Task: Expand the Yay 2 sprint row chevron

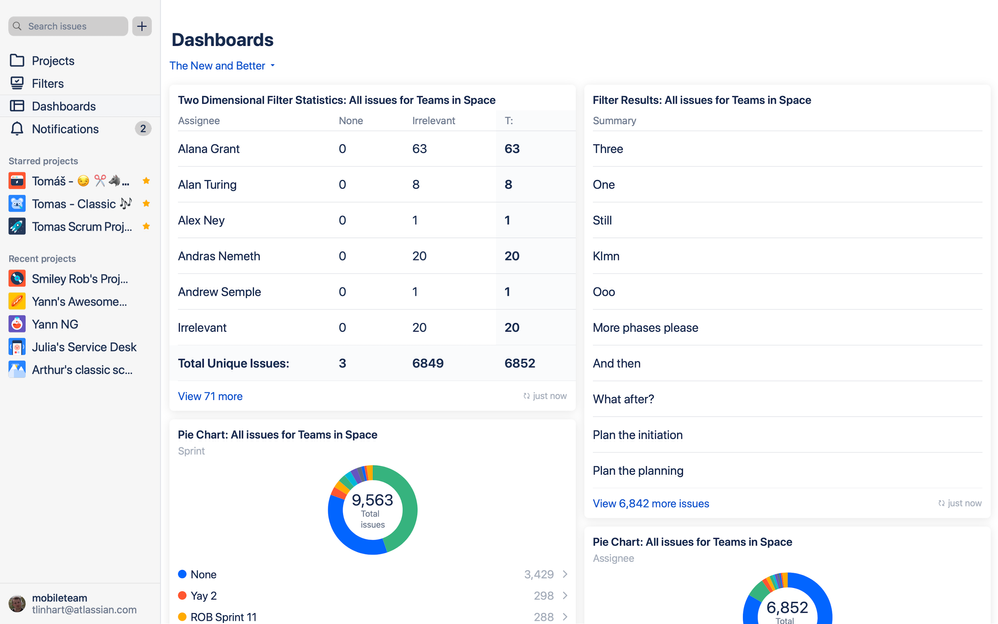Action: (x=565, y=596)
